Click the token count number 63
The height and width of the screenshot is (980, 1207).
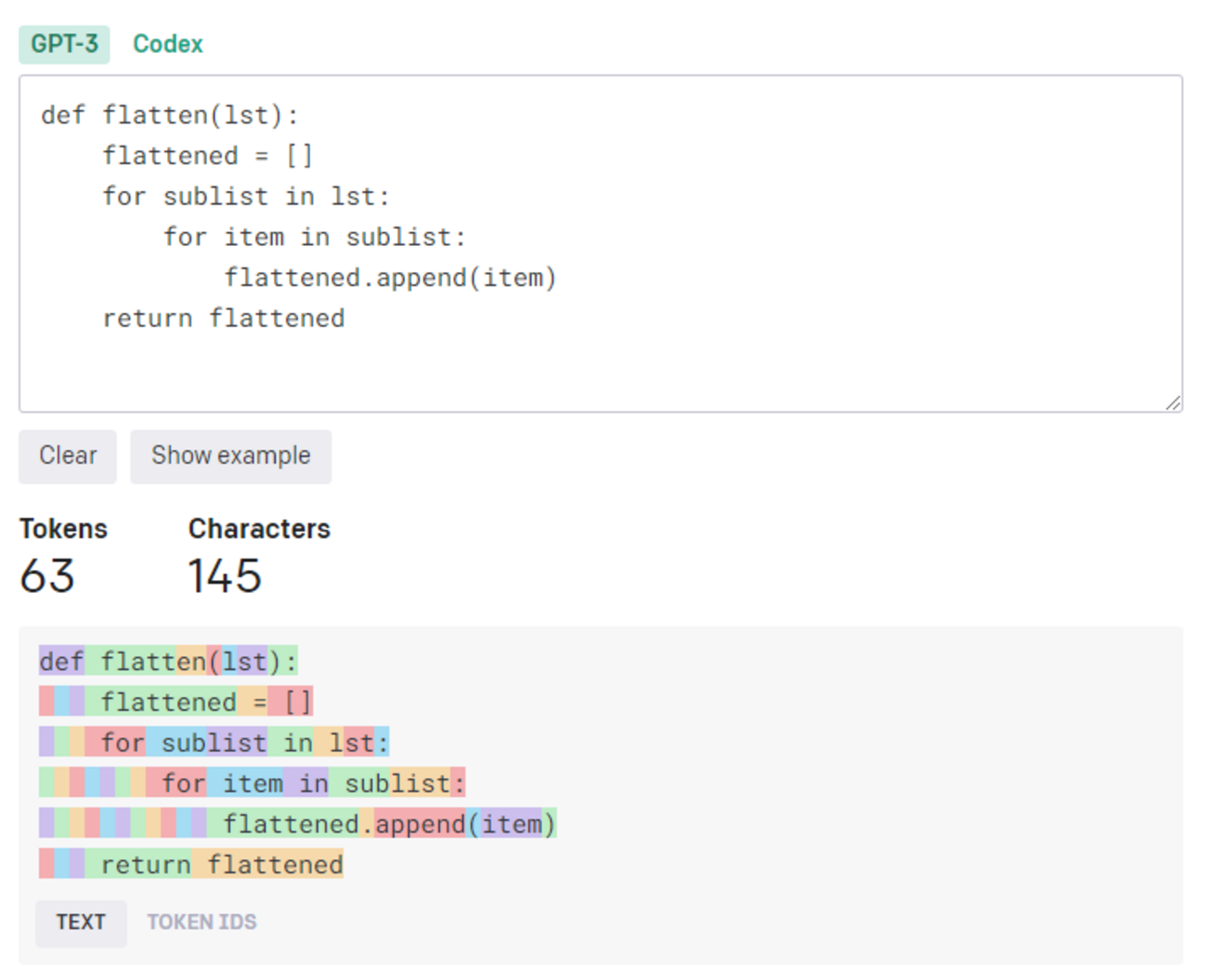click(x=47, y=576)
